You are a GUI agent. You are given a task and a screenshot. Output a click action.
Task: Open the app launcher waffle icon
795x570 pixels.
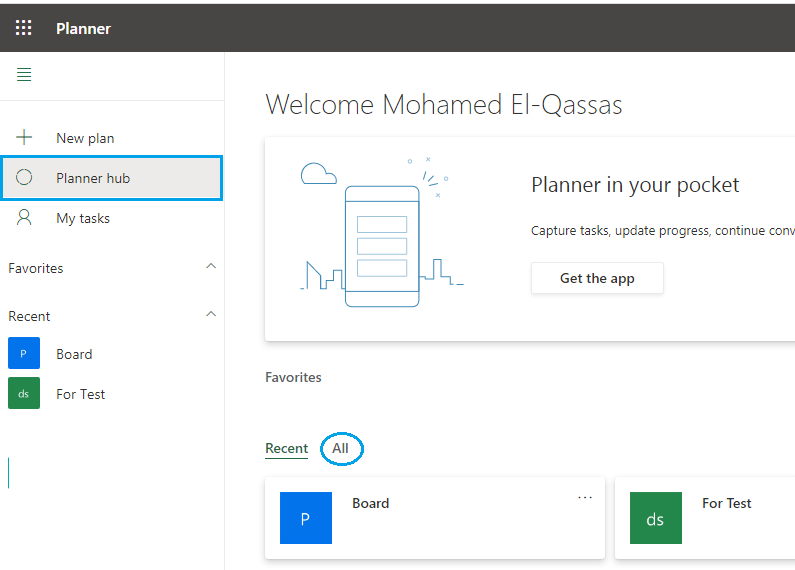(x=23, y=28)
